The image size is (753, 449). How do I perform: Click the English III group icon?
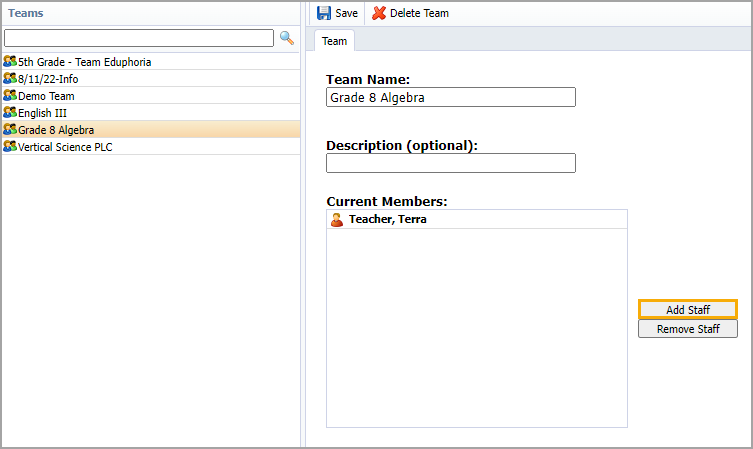[x=10, y=113]
